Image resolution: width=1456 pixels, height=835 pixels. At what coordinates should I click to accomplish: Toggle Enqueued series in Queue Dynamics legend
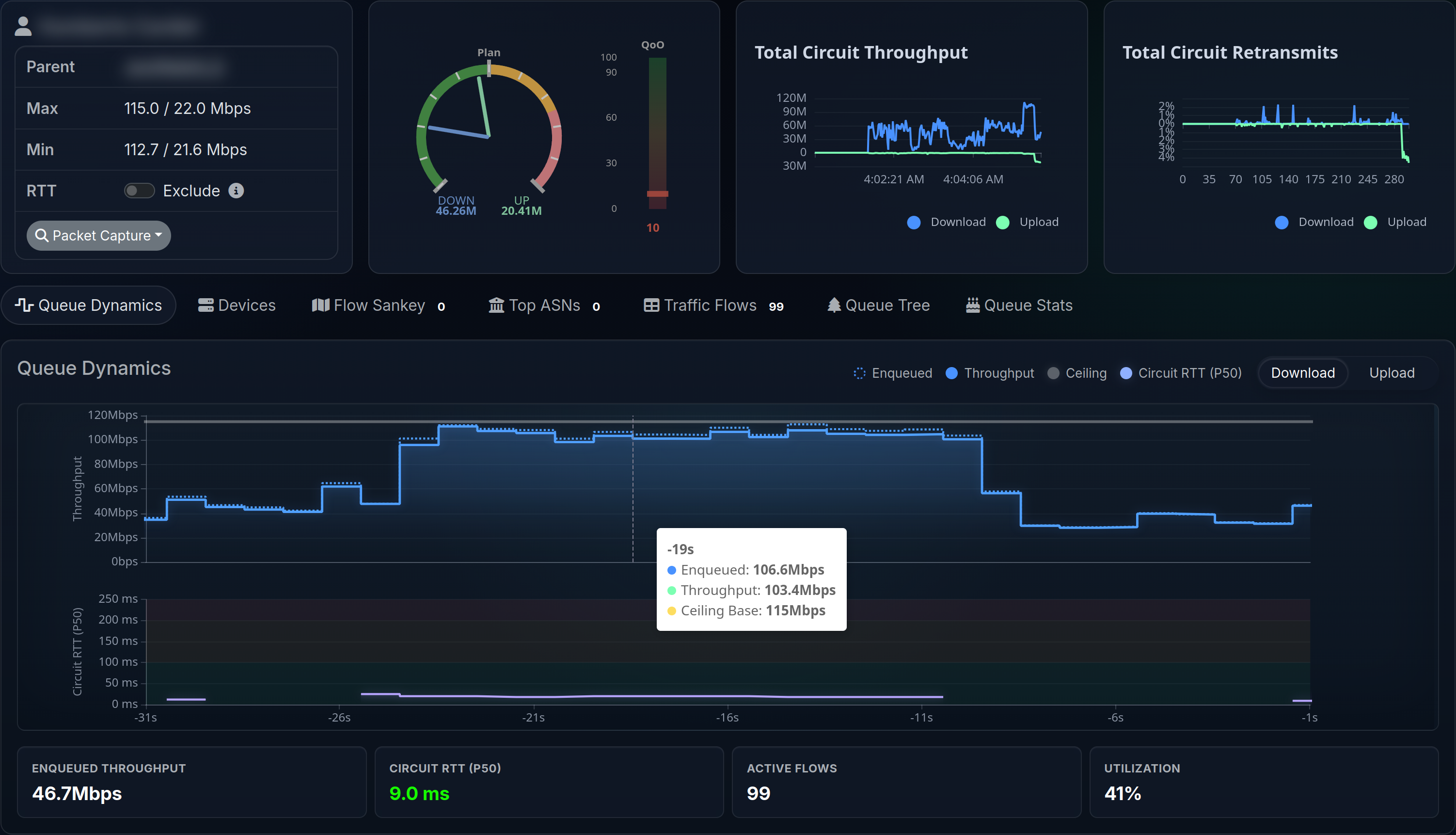[x=892, y=373]
